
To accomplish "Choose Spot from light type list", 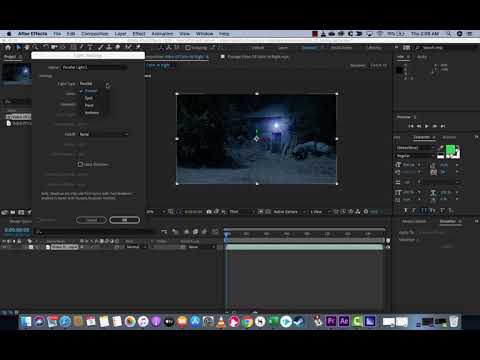I will click(89, 98).
